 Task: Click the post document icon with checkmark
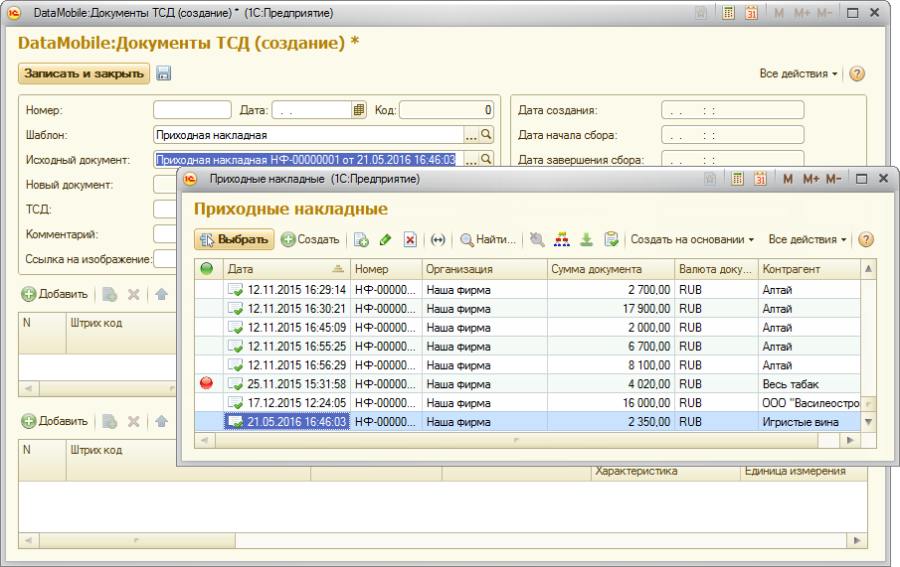(611, 239)
